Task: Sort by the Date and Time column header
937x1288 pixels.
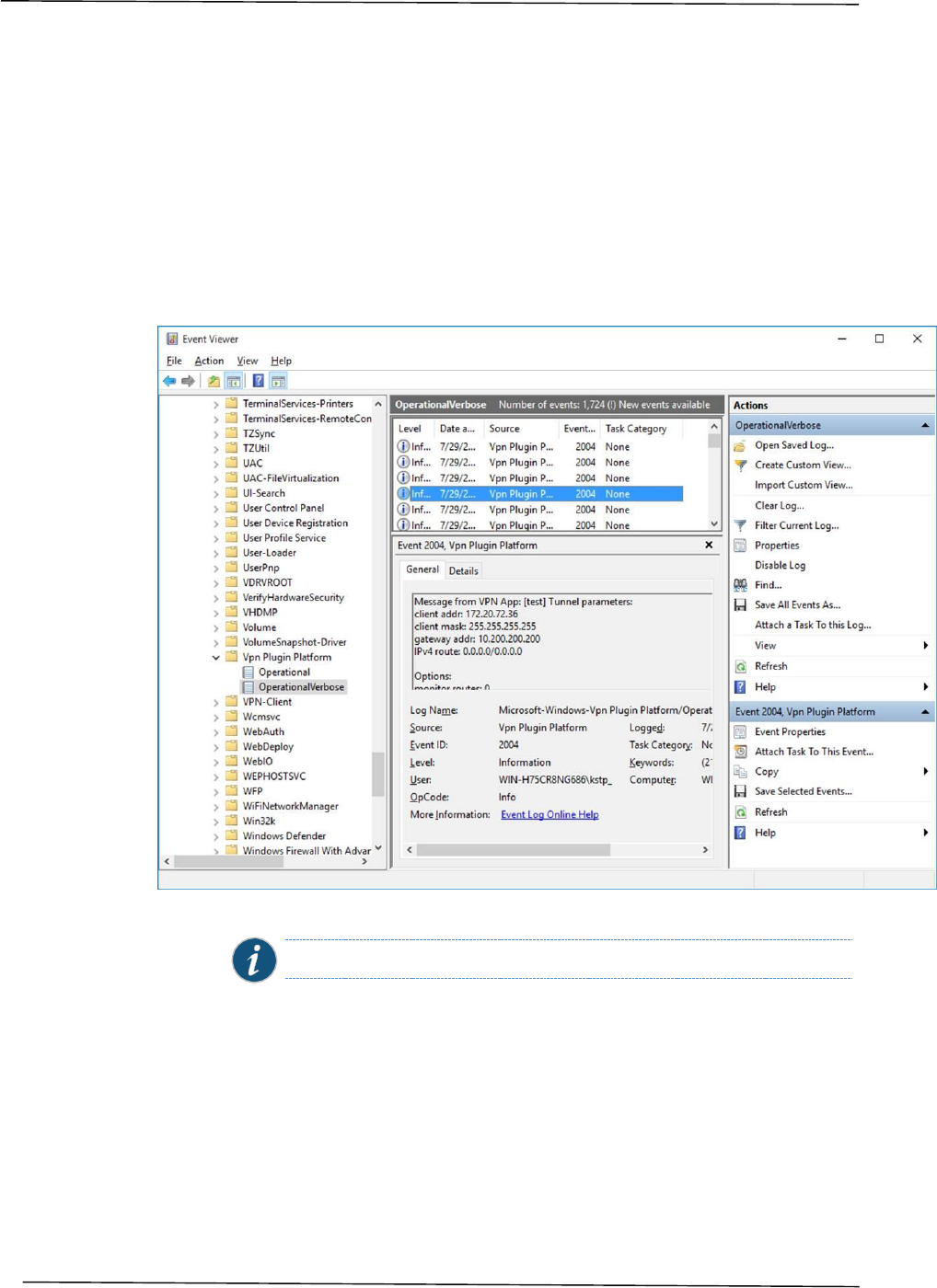Action: tap(459, 429)
